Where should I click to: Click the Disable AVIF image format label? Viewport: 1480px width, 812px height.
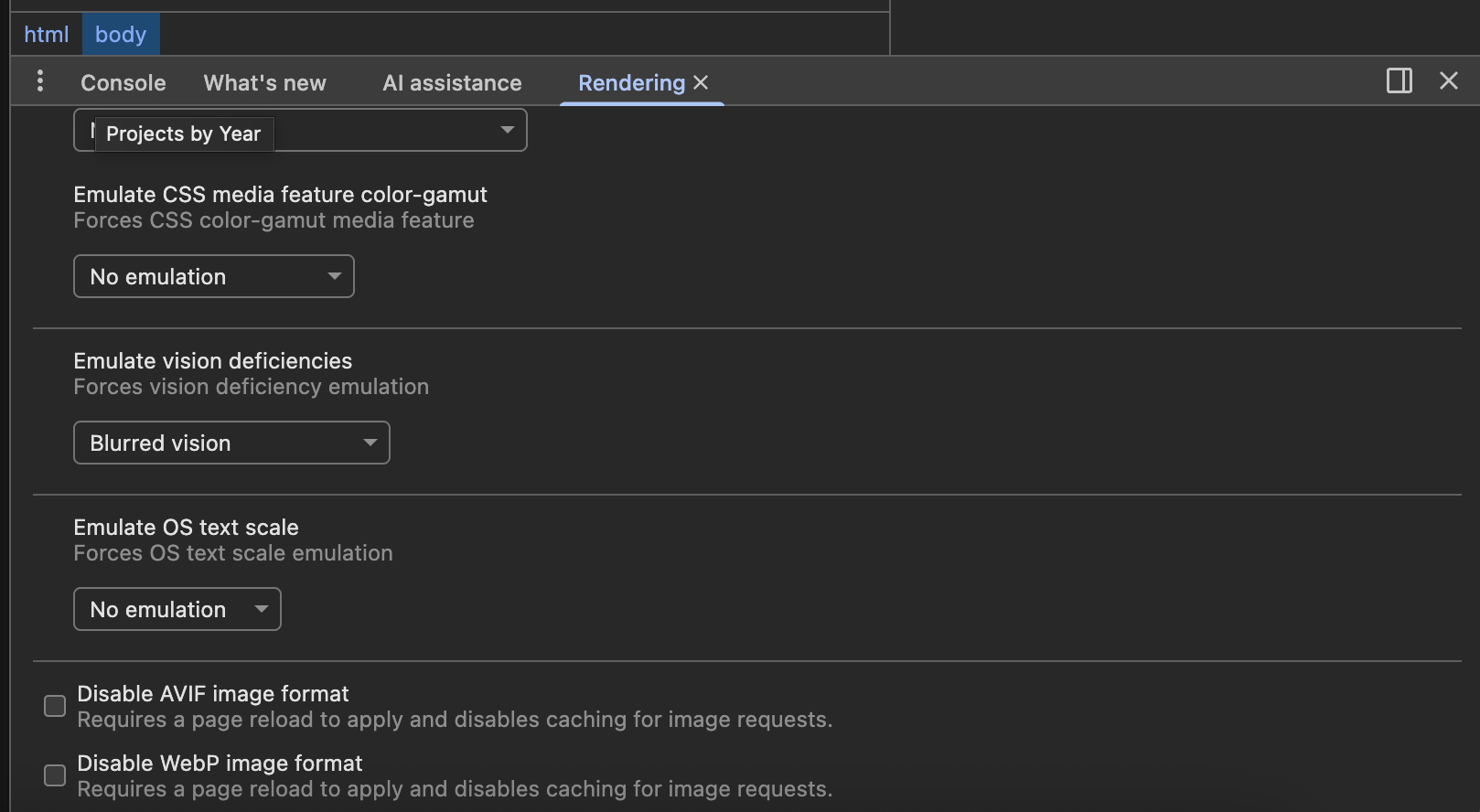tap(213, 694)
